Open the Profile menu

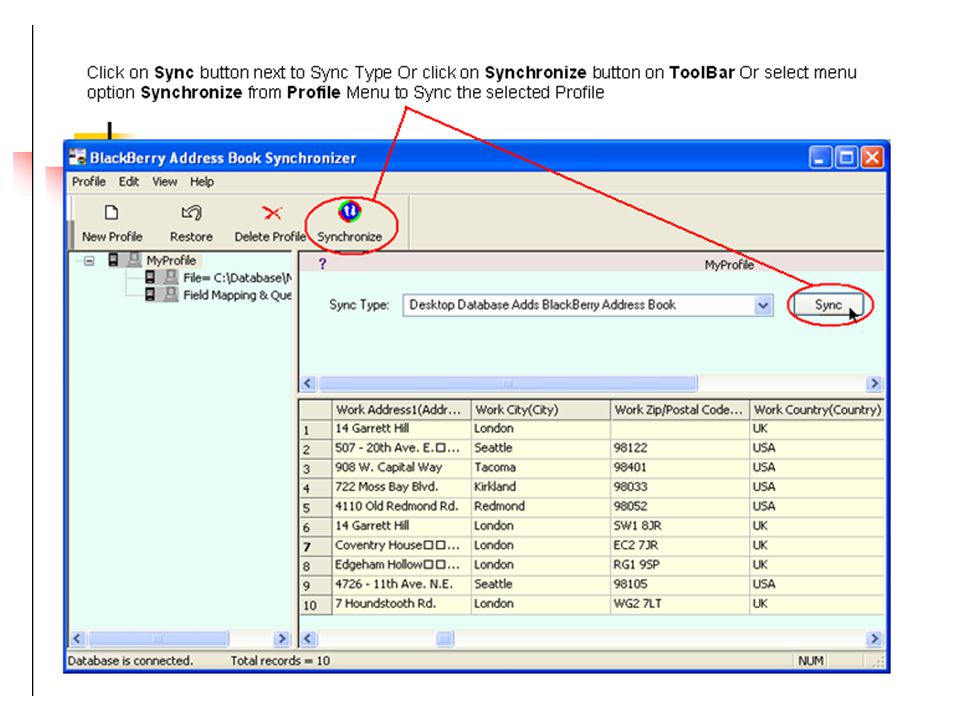(89, 182)
